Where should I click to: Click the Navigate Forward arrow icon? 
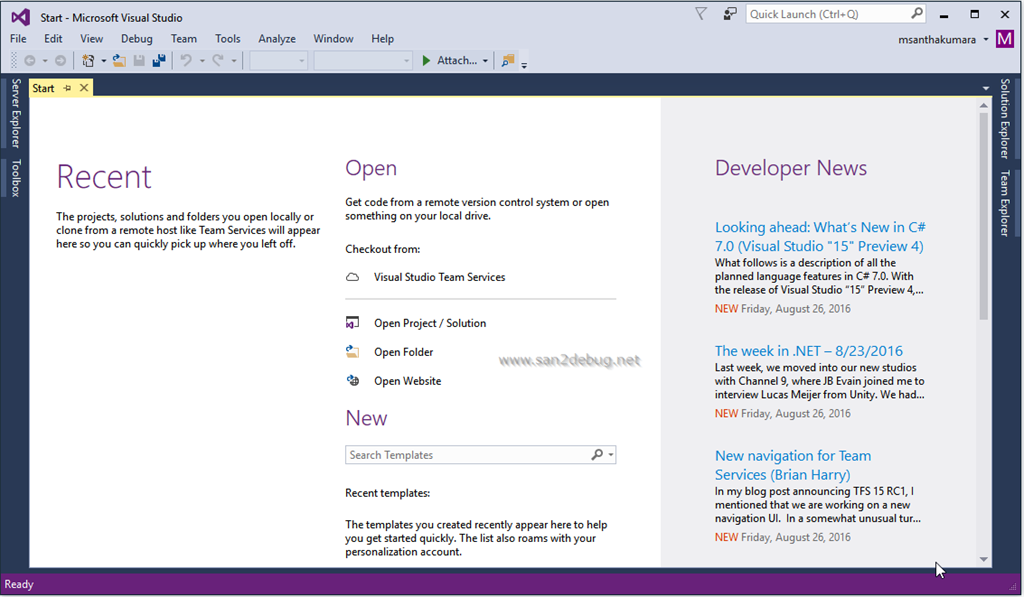(60, 61)
